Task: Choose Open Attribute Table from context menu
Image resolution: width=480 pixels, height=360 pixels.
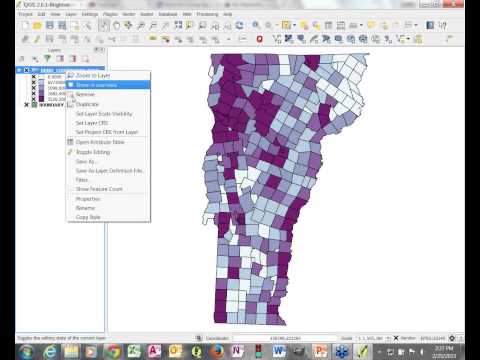Action: [x=100, y=142]
